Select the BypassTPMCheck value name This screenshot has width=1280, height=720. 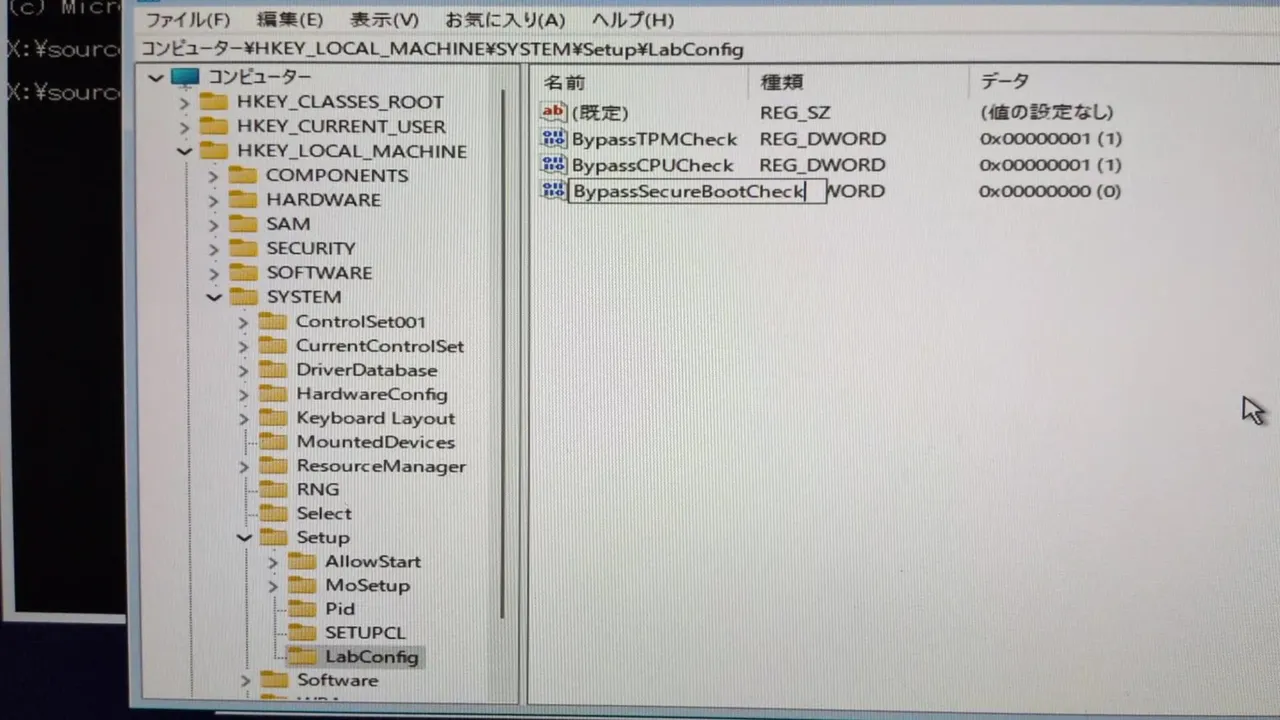(654, 139)
